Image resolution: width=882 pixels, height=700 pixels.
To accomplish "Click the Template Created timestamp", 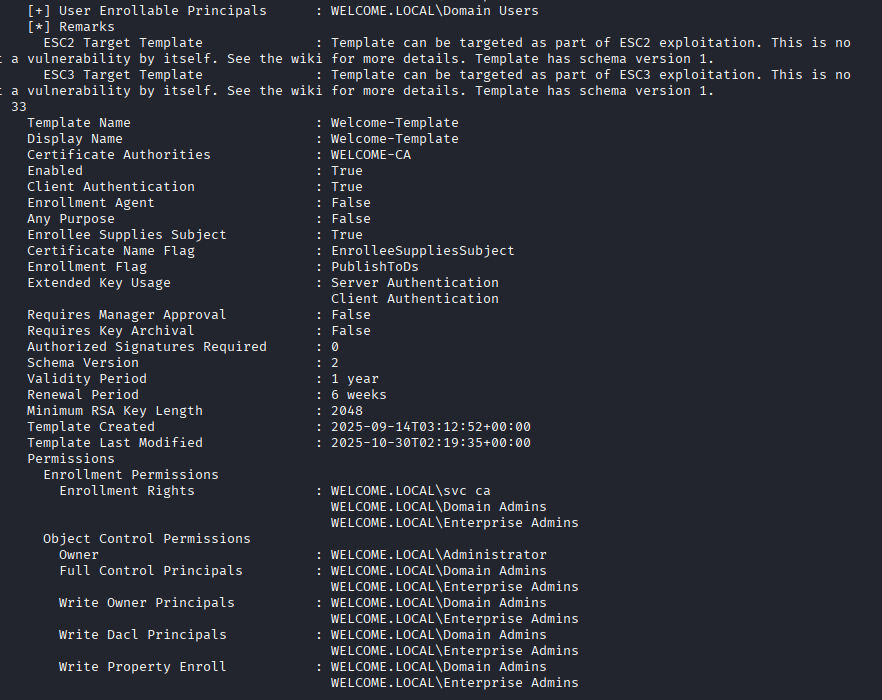I will (x=430, y=427).
